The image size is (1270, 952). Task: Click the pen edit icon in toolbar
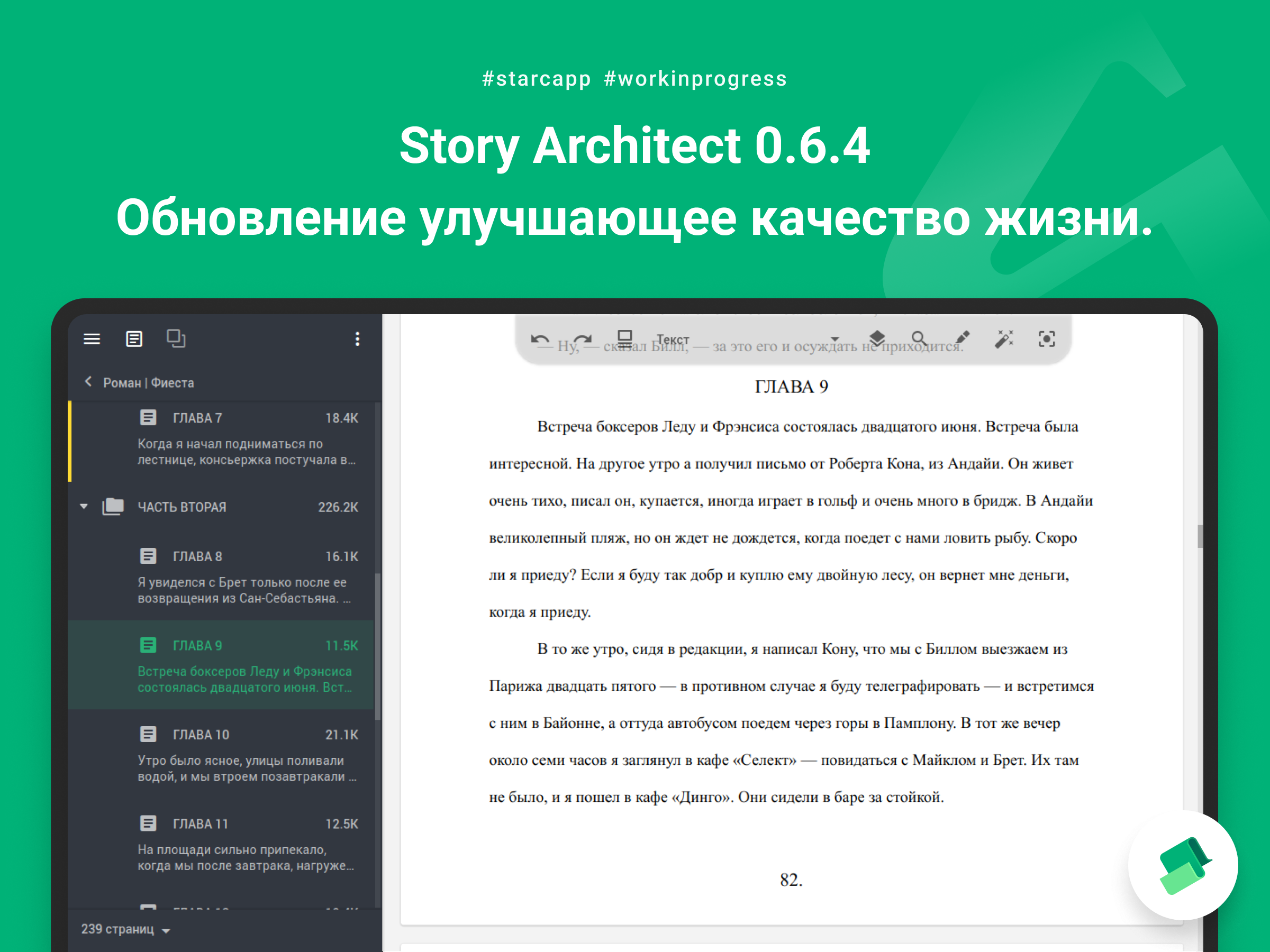[x=962, y=338]
